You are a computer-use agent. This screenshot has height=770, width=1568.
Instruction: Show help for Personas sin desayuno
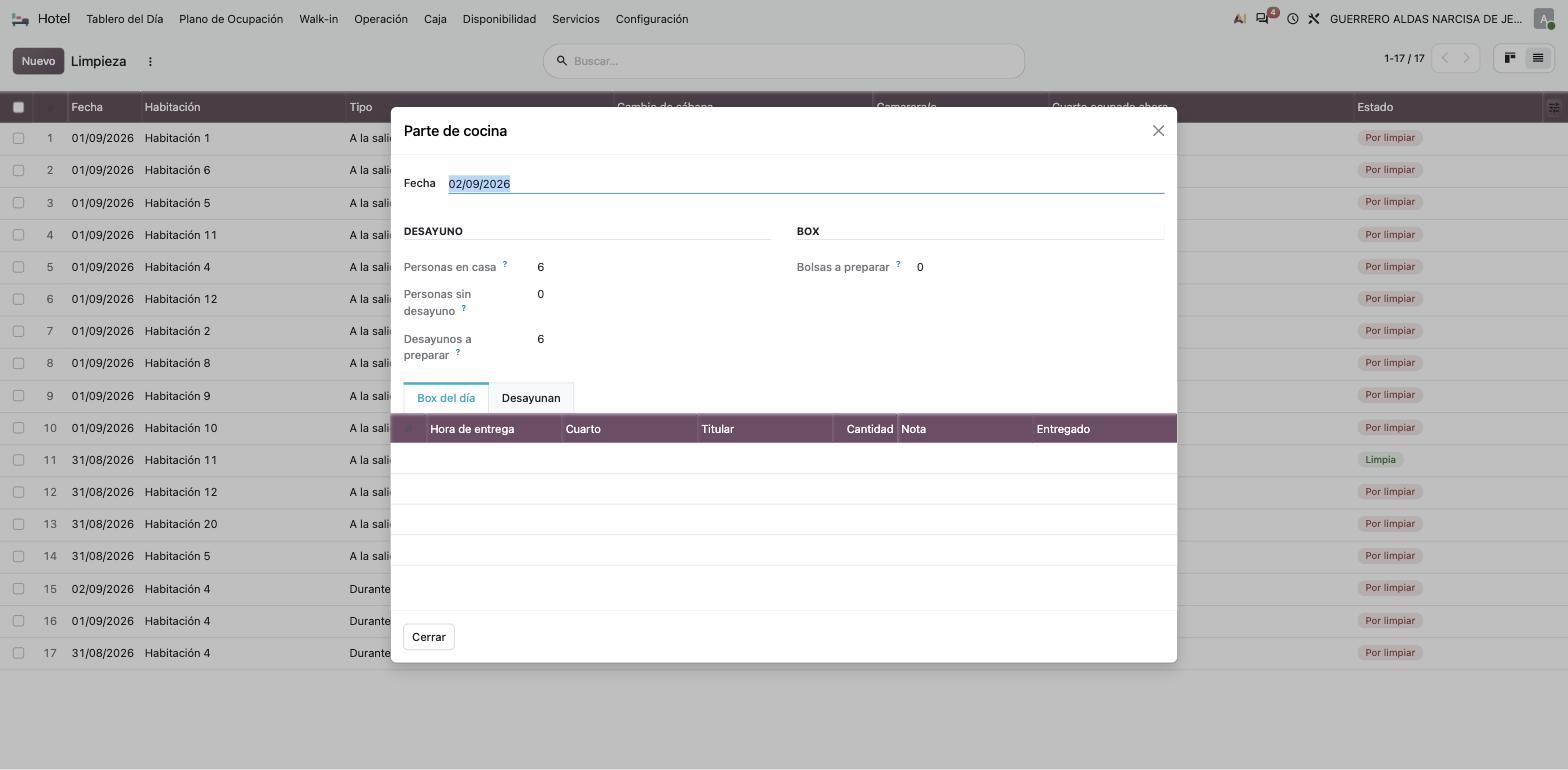463,308
